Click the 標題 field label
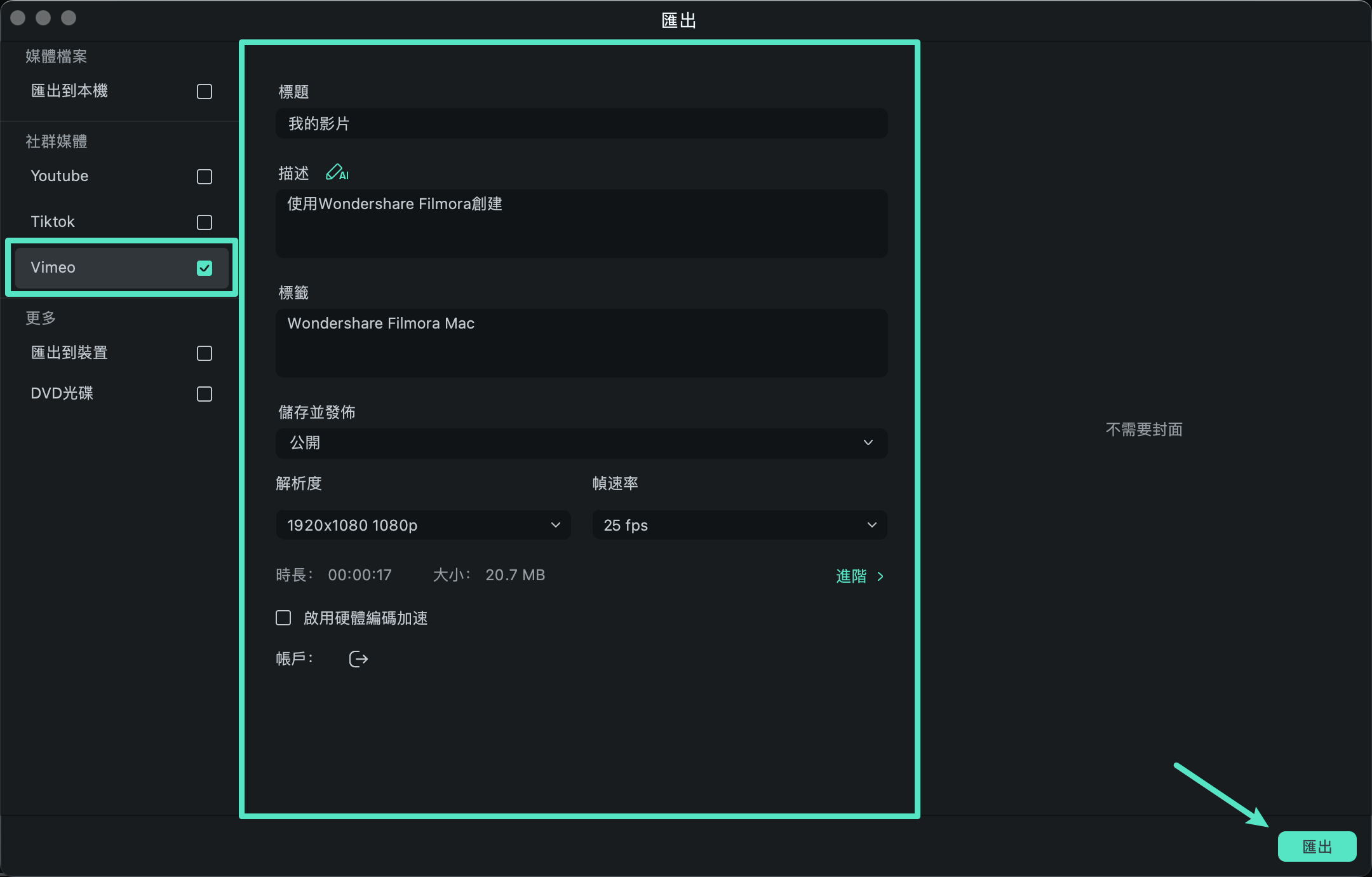 [x=293, y=92]
